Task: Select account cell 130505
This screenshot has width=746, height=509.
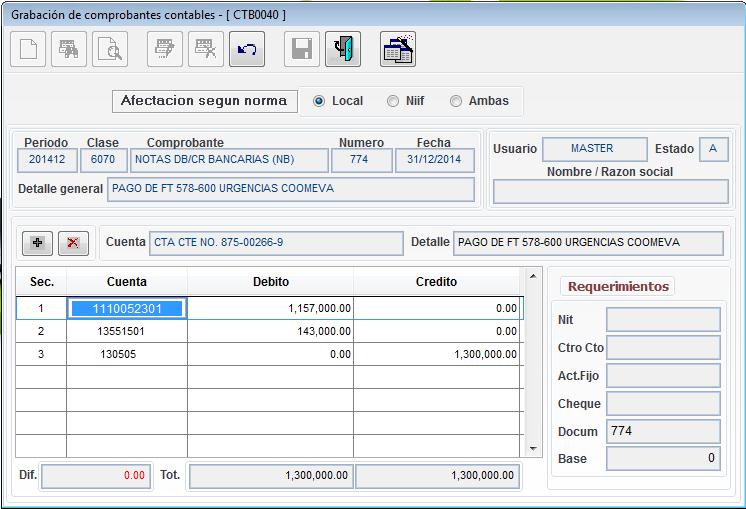Action: (x=127, y=354)
